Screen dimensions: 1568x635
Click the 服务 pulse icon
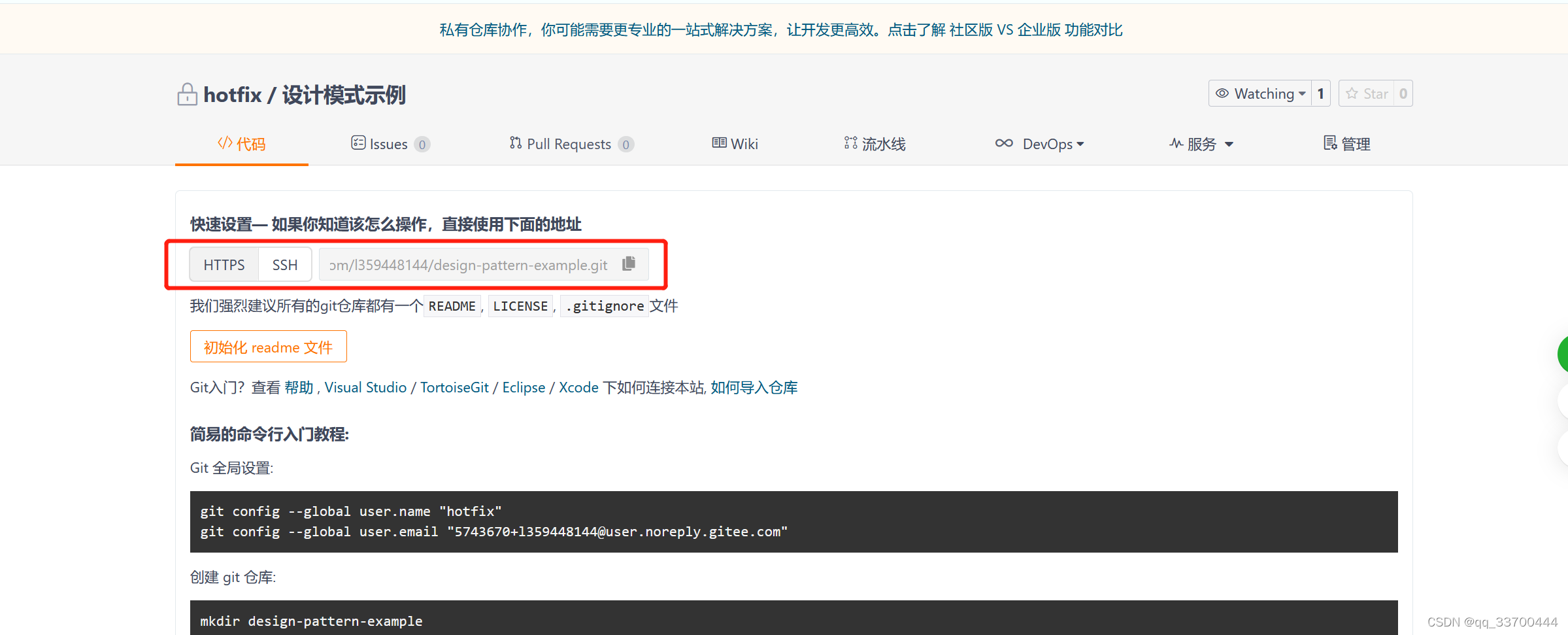point(1176,143)
